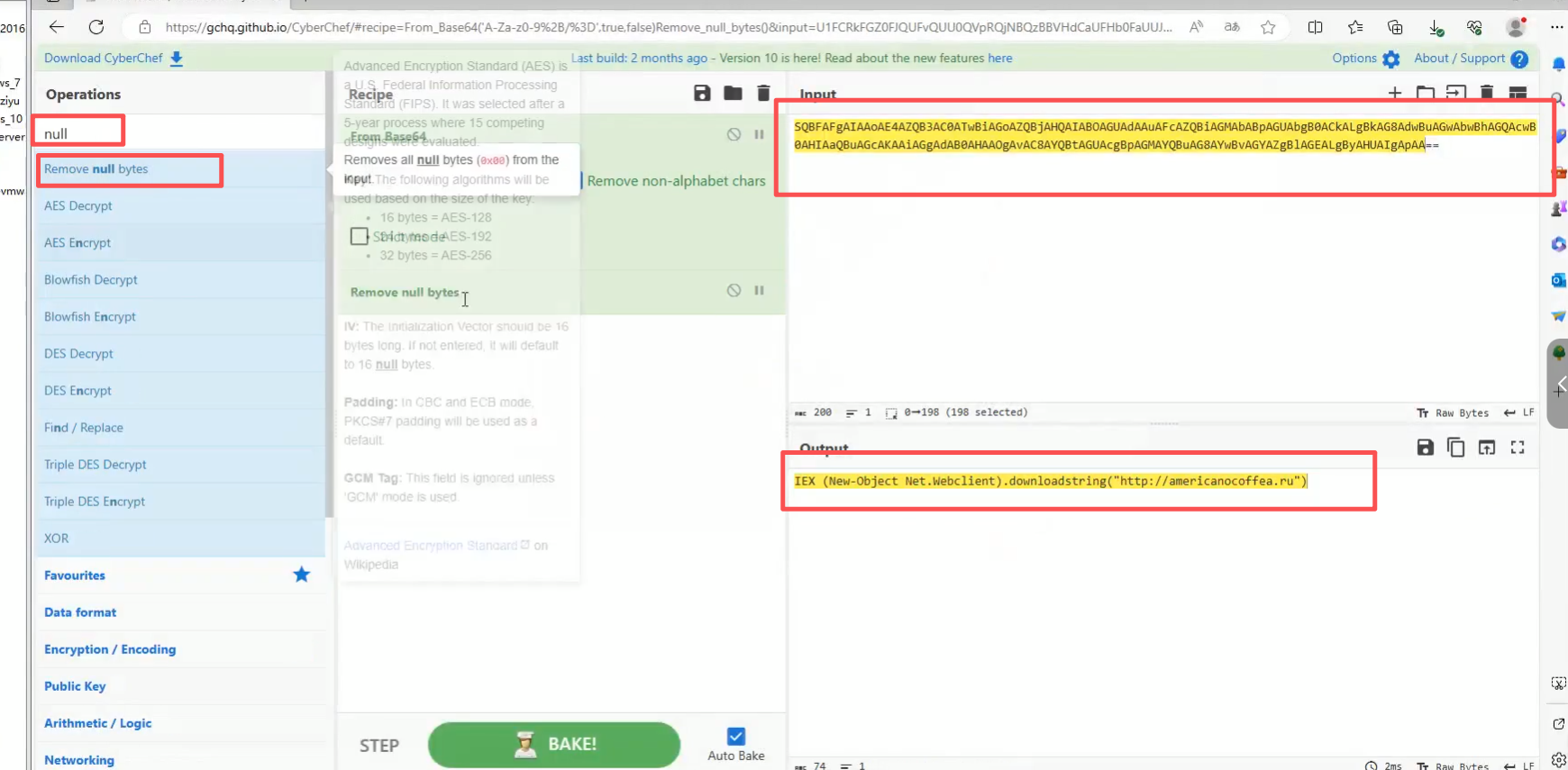
Task: Select Remove null bytes in operations list
Action: 180,169
